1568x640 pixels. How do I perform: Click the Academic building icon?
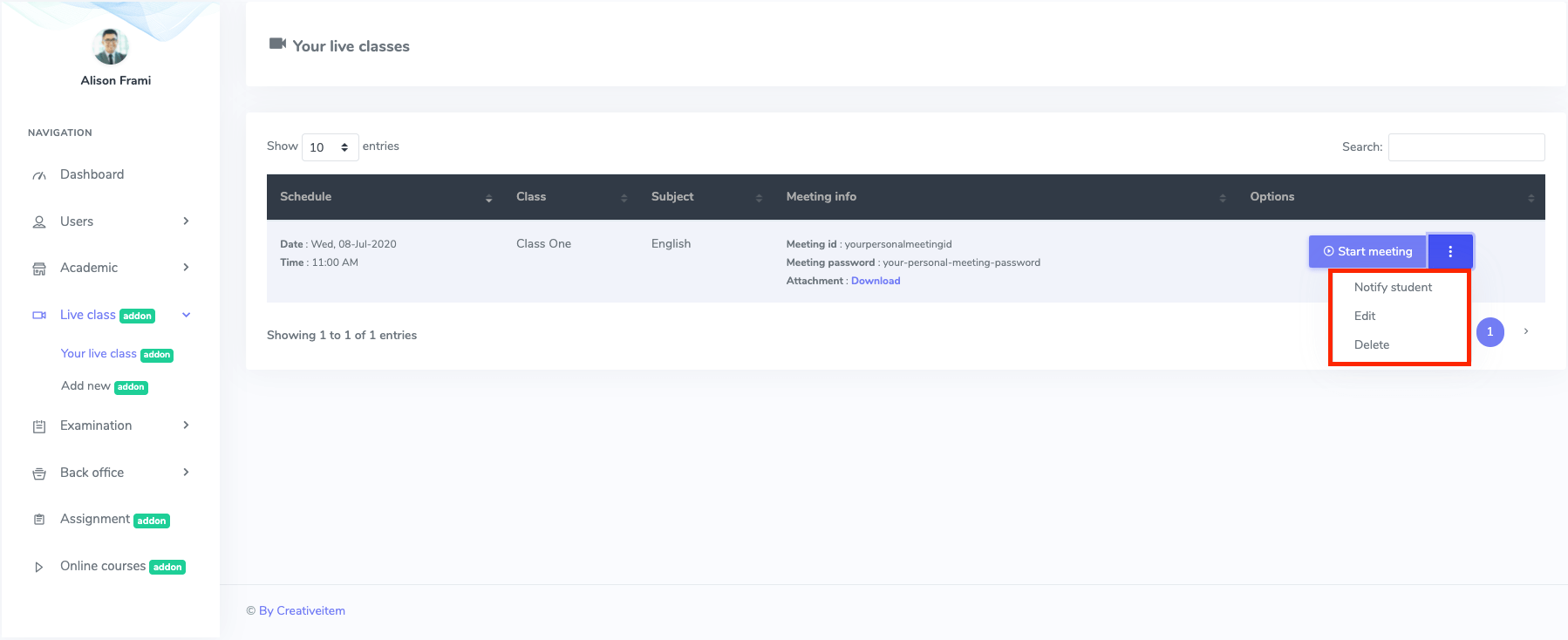(39, 269)
